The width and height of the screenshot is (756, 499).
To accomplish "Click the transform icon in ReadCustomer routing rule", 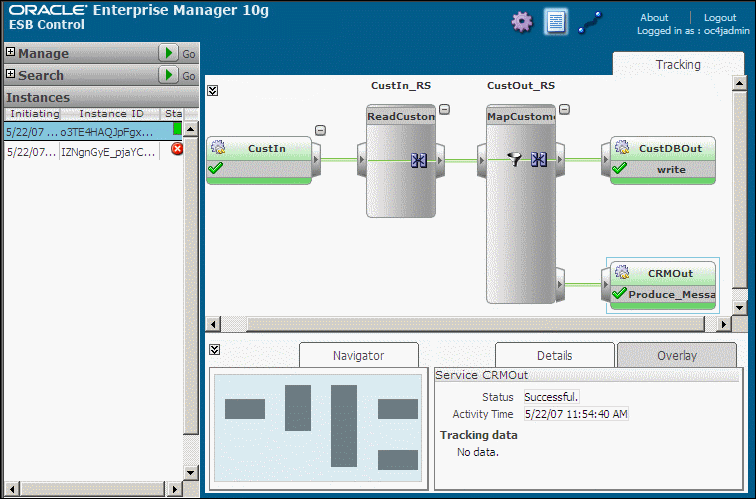I will (x=418, y=160).
